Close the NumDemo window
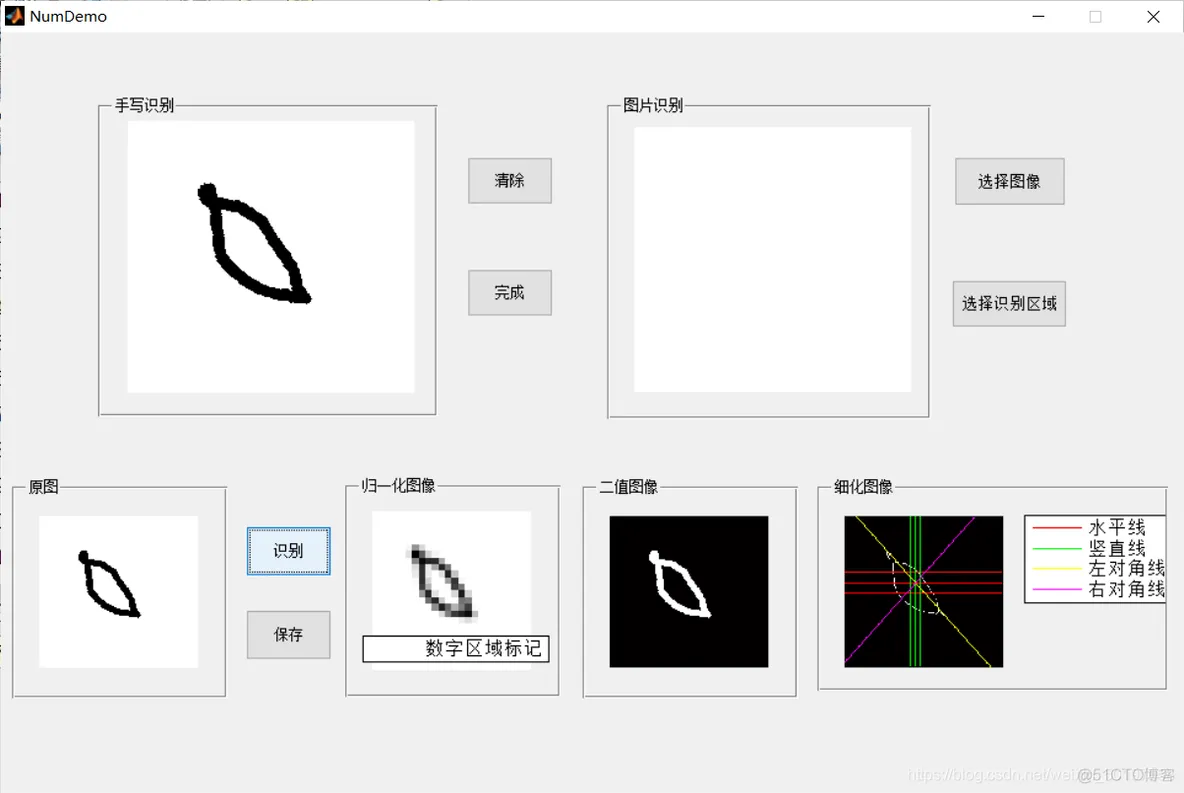The image size is (1184, 793). pyautogui.click(x=1153, y=17)
